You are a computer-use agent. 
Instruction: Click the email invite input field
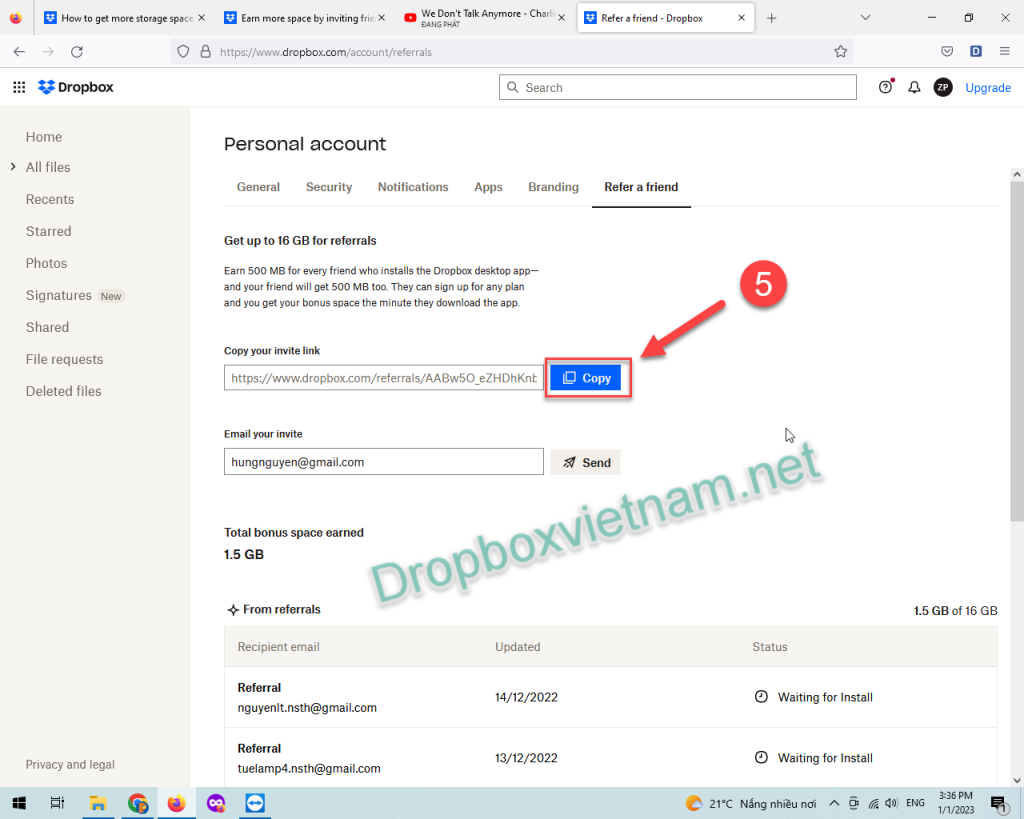pyautogui.click(x=383, y=462)
